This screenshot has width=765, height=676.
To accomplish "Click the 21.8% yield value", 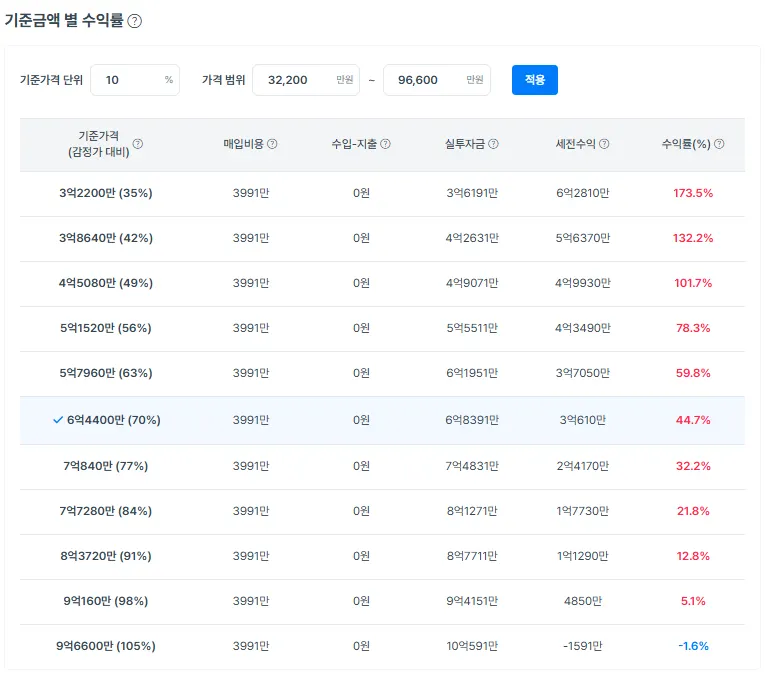I will click(x=693, y=511).
